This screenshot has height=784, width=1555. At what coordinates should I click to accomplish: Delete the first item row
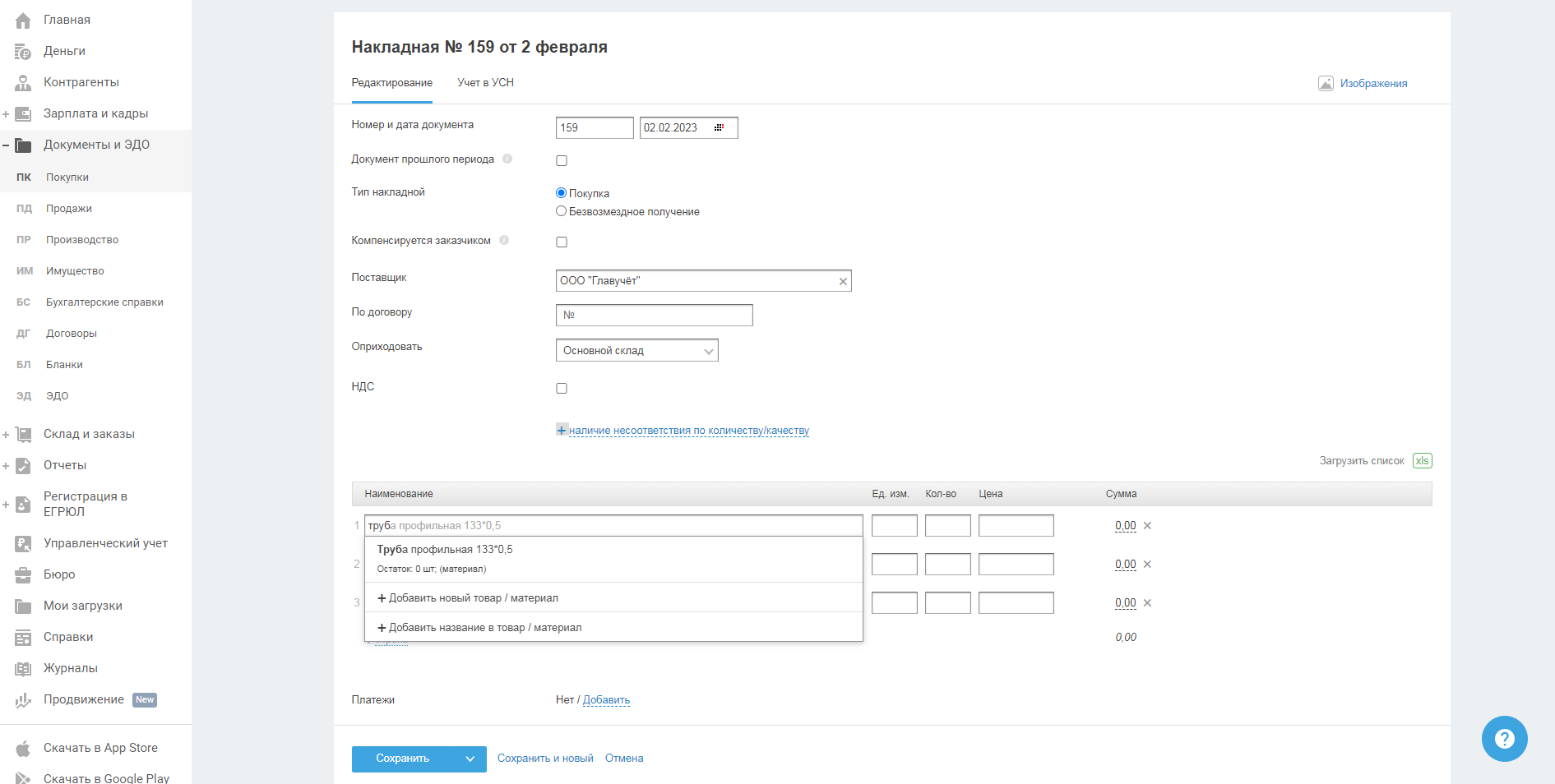pyautogui.click(x=1147, y=526)
